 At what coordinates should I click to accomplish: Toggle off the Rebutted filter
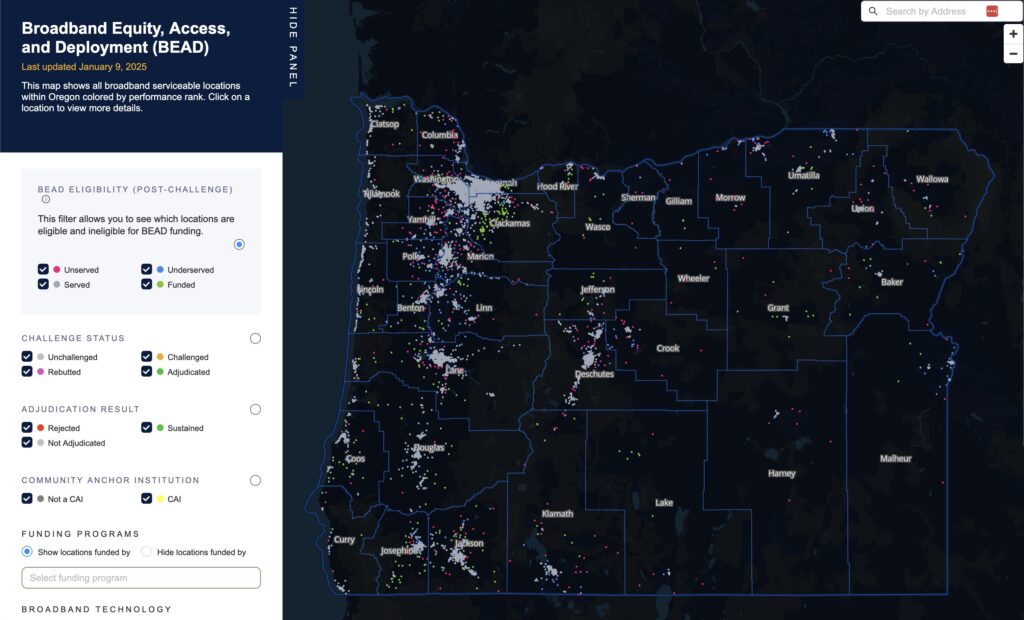[x=27, y=371]
